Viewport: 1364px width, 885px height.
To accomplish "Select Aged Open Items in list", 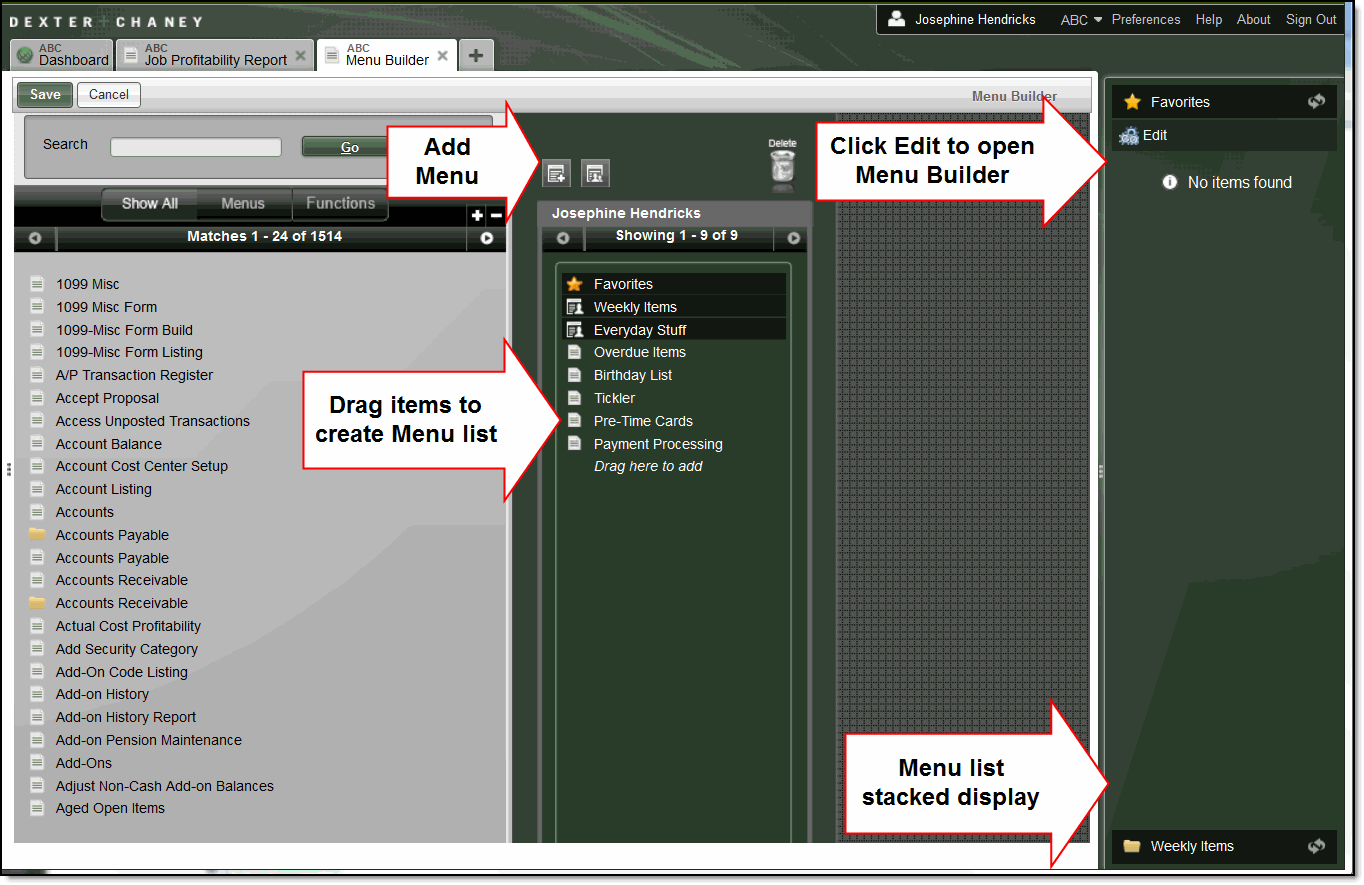I will coord(110,808).
